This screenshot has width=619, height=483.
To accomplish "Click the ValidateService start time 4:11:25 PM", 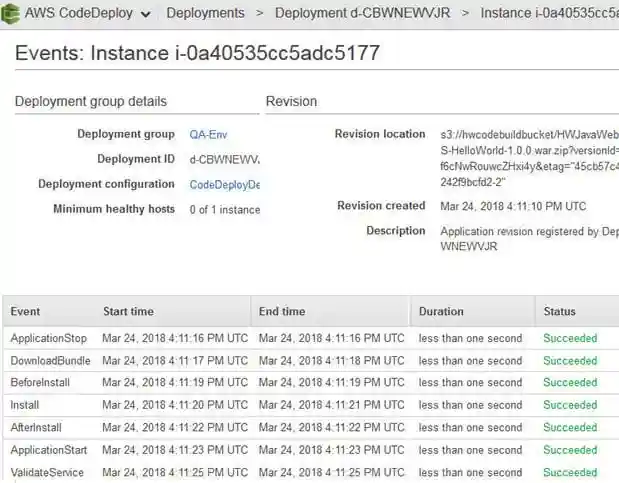I will coord(175,472).
